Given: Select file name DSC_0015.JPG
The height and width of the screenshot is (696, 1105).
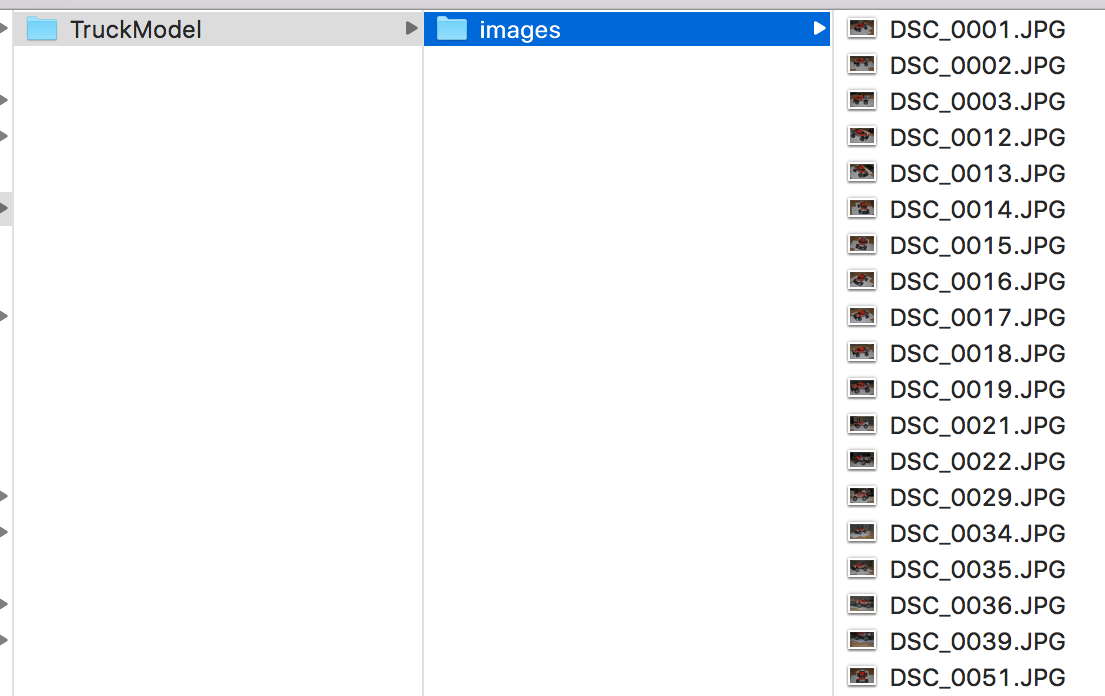Looking at the screenshot, I should coord(977,245).
